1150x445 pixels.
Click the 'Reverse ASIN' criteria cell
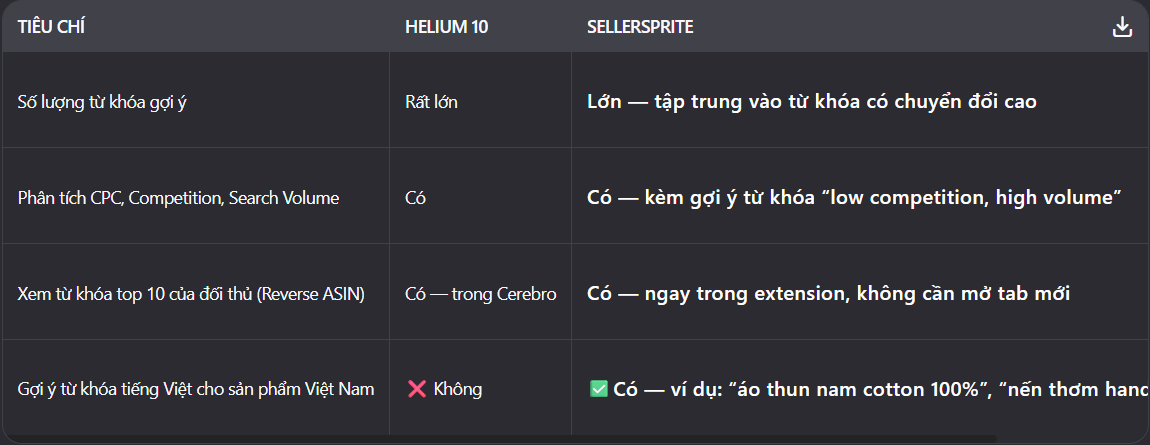click(191, 294)
